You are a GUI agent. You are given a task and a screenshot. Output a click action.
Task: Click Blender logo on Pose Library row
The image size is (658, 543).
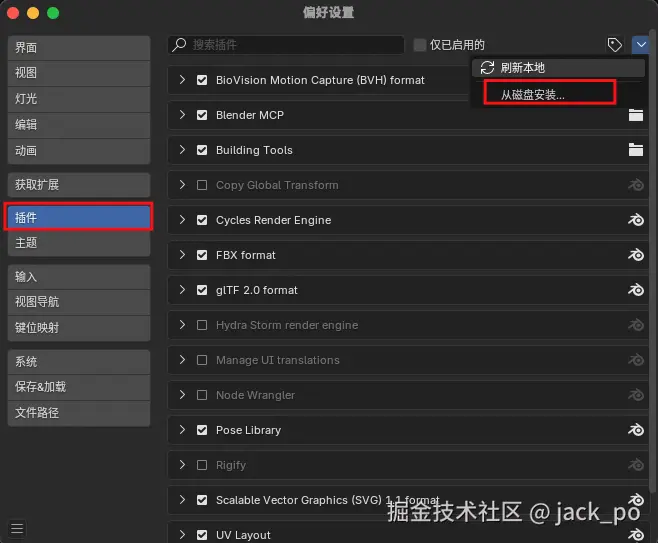636,430
